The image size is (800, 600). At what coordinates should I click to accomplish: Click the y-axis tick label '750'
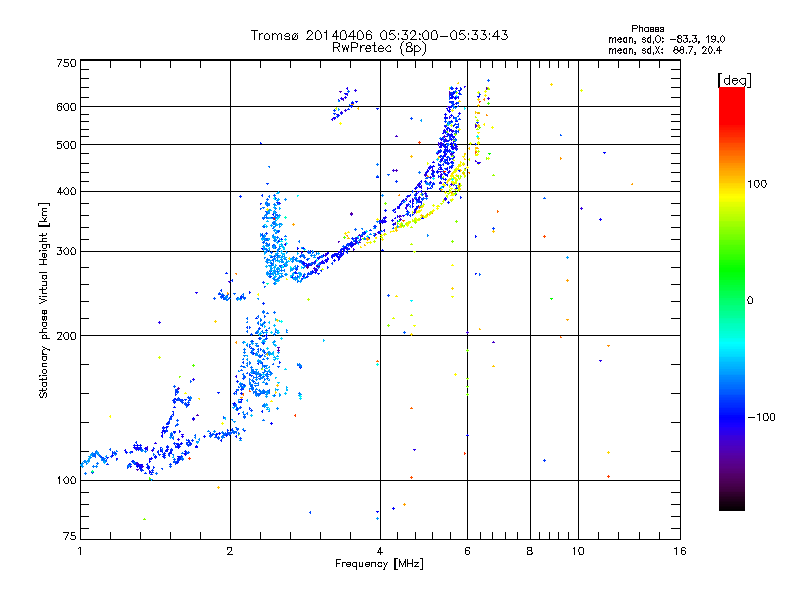tap(66, 63)
